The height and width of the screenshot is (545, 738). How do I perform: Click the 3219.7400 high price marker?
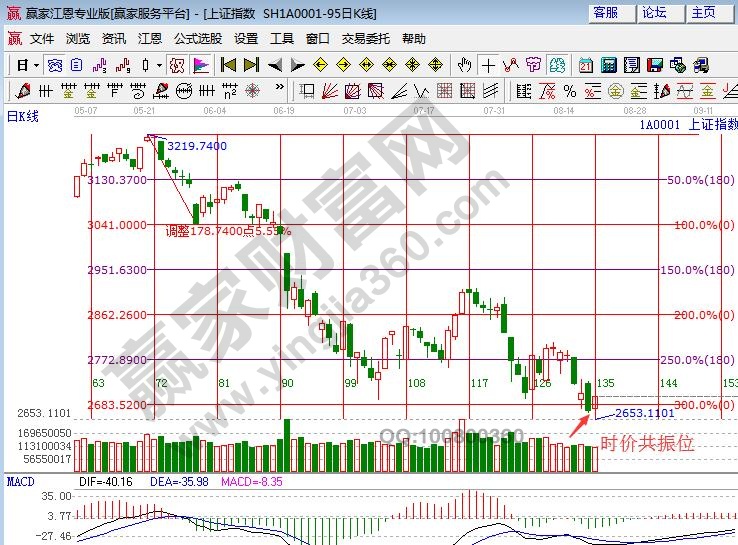195,146
